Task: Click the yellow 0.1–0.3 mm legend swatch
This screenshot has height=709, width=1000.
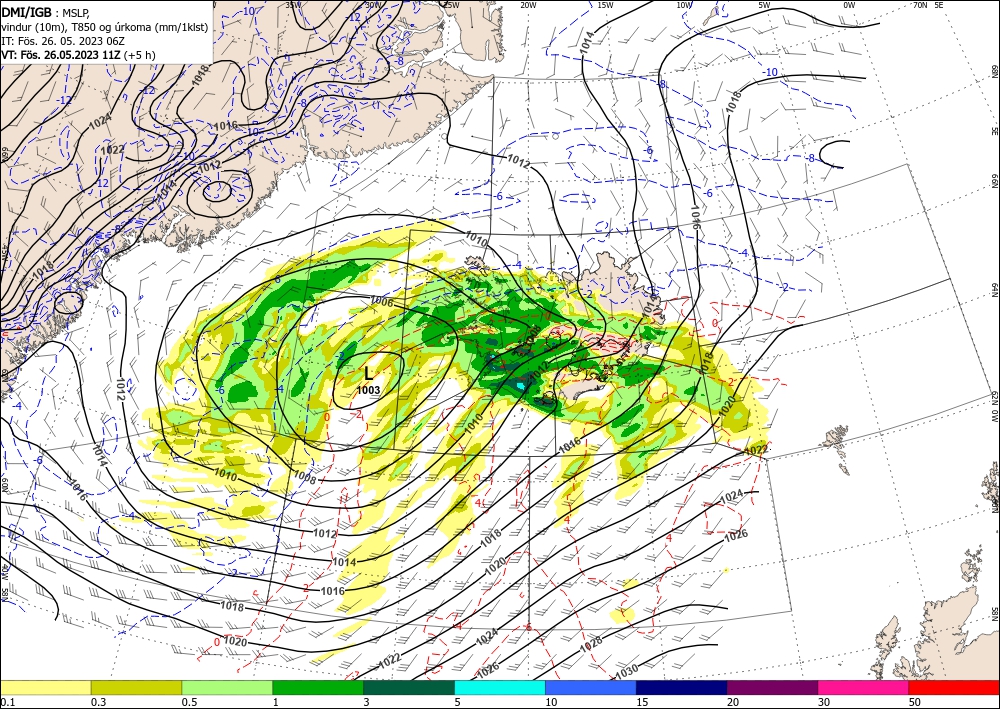Action: click(45, 687)
